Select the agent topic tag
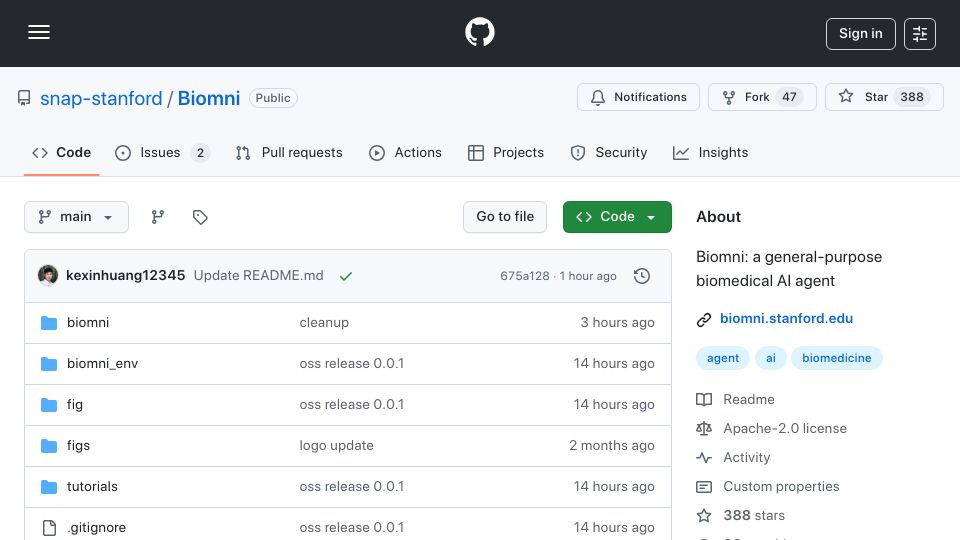Image resolution: width=960 pixels, height=540 pixels. [x=722, y=358]
